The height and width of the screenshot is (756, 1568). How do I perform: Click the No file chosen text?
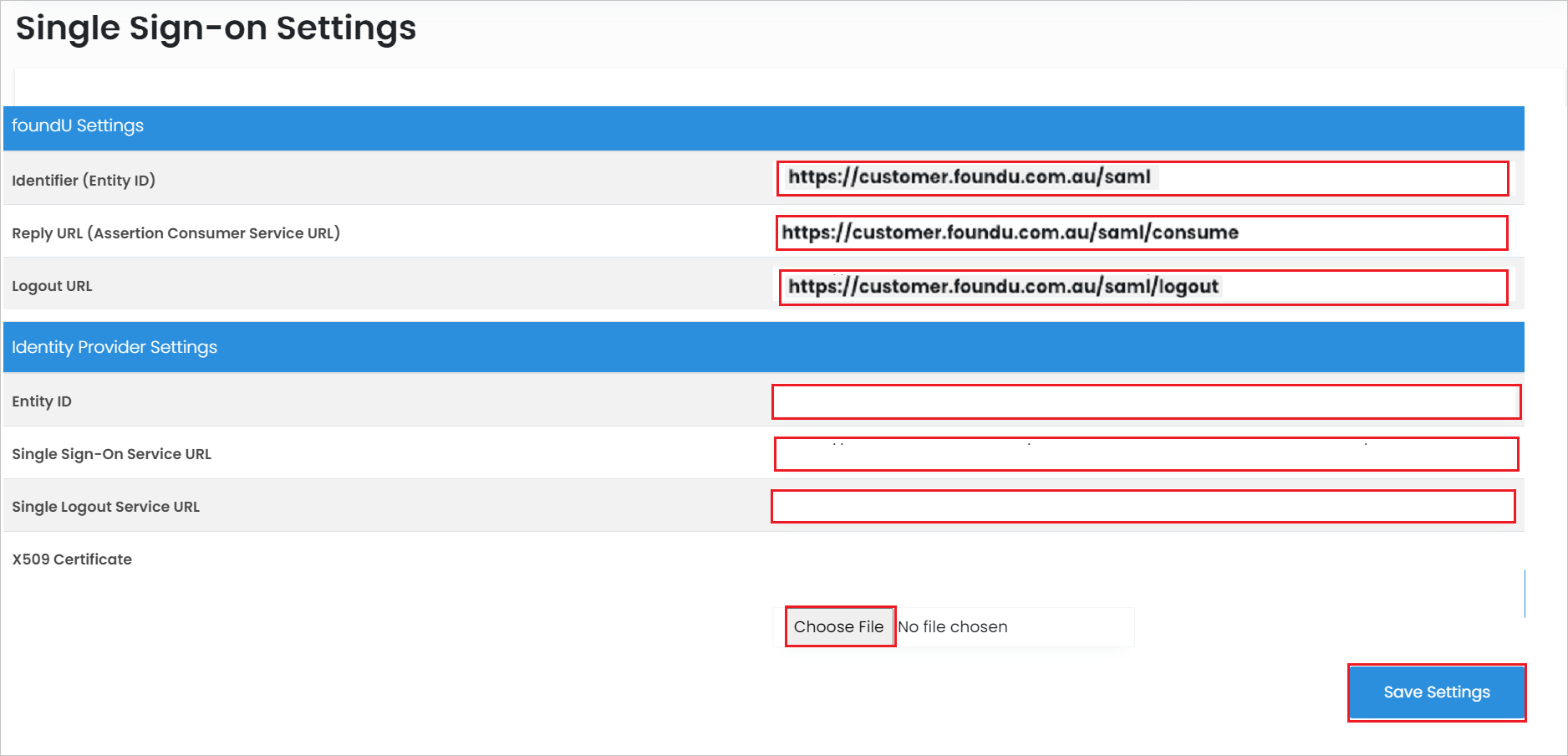[x=952, y=626]
